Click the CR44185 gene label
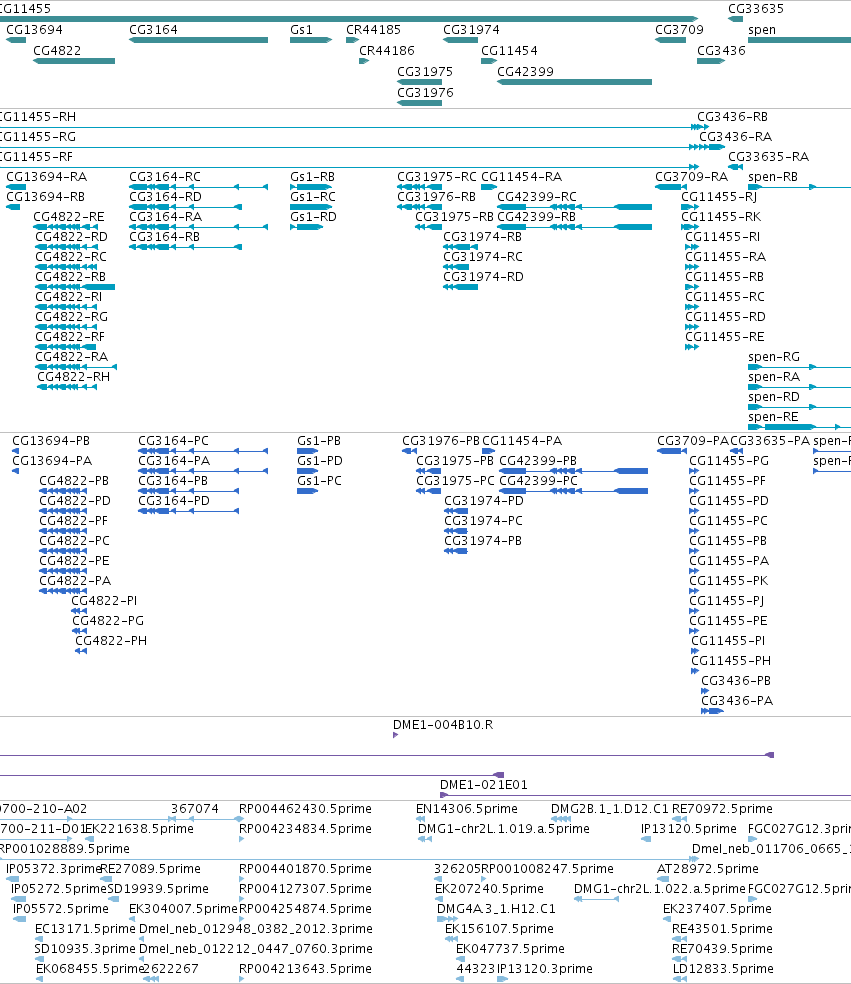 pyautogui.click(x=373, y=29)
